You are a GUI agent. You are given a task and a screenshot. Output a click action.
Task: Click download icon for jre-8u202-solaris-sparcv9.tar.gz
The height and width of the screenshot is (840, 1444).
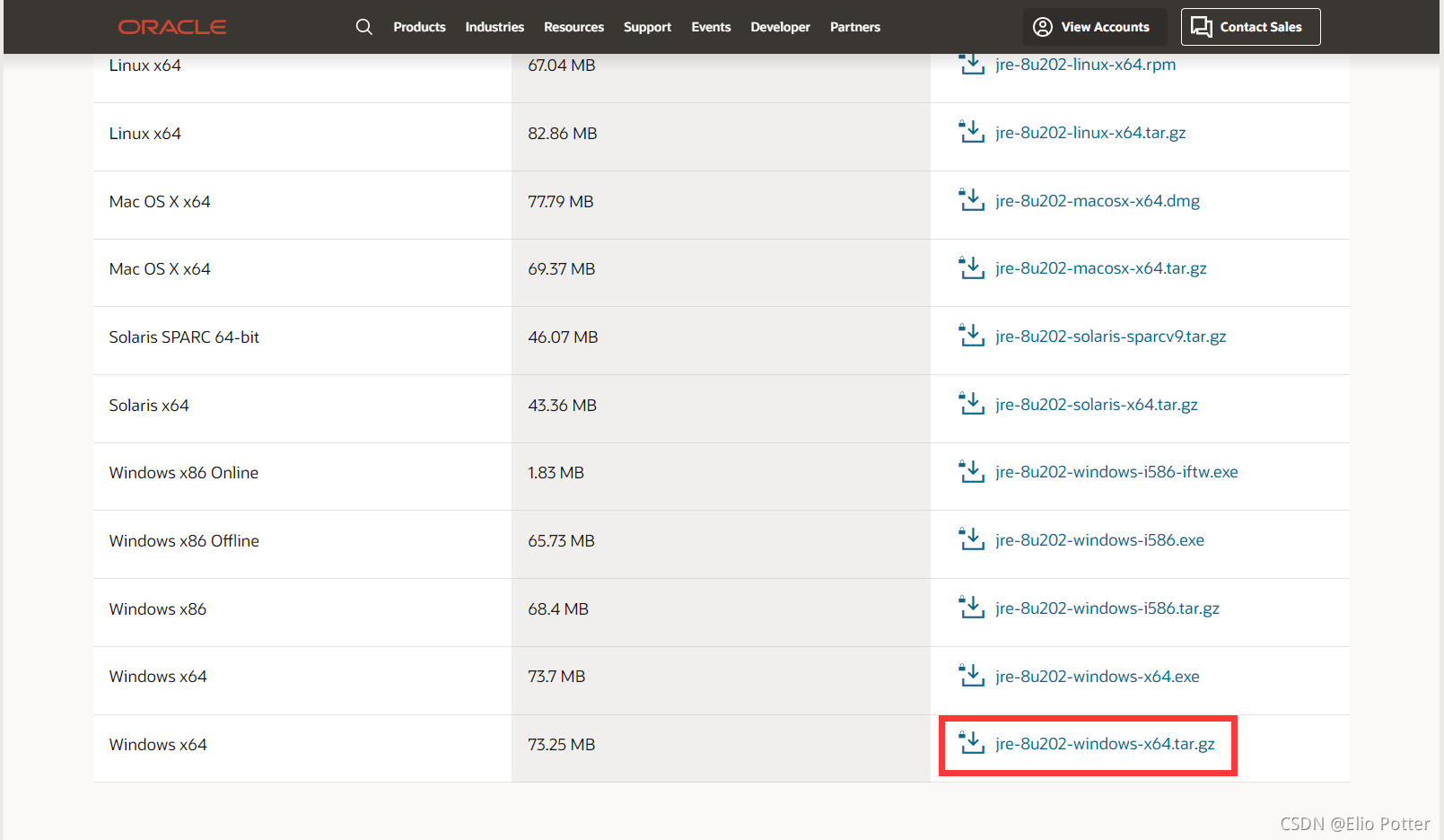(971, 336)
